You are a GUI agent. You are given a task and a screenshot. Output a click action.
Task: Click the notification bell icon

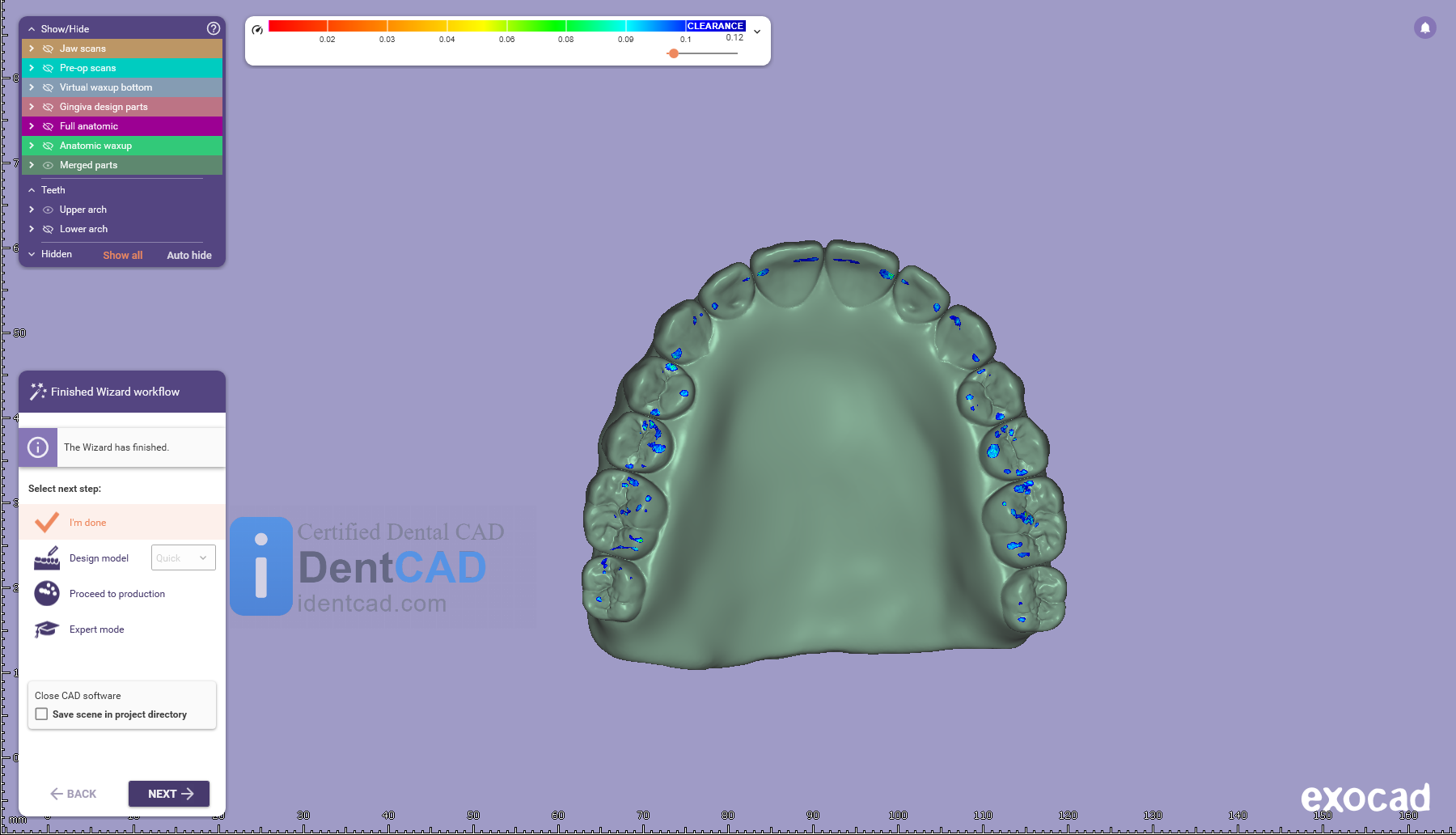click(x=1424, y=28)
